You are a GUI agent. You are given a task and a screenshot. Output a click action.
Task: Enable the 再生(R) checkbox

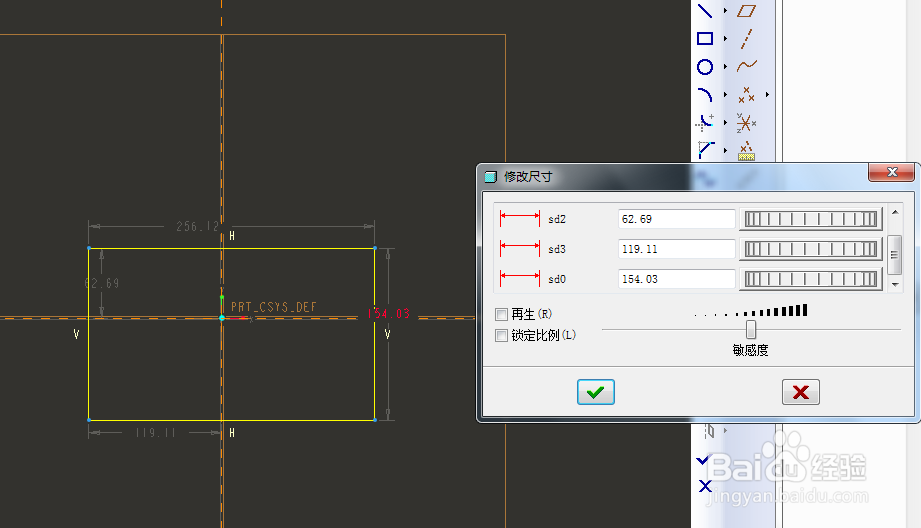pos(501,315)
